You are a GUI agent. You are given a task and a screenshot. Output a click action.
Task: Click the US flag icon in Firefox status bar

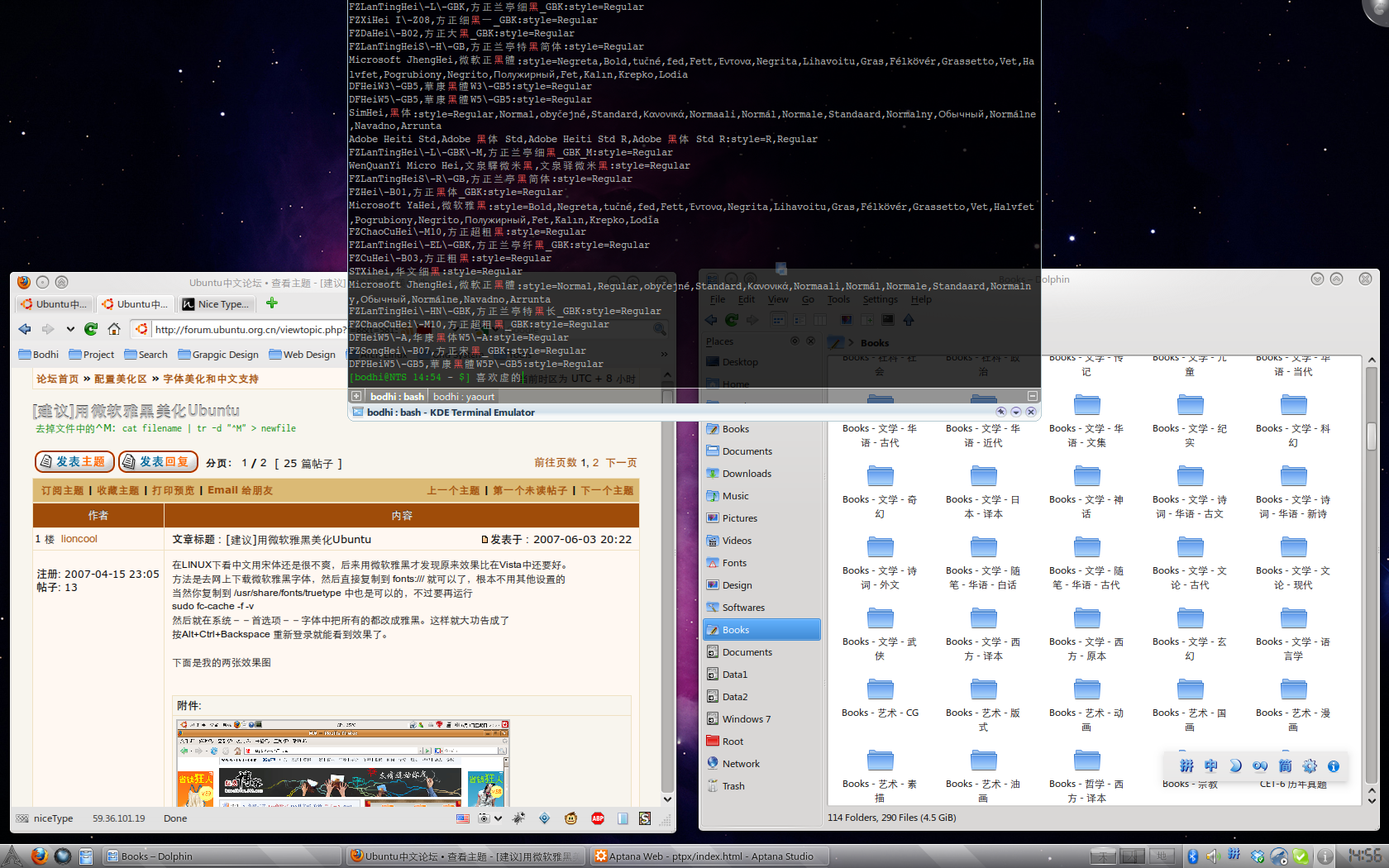point(463,818)
